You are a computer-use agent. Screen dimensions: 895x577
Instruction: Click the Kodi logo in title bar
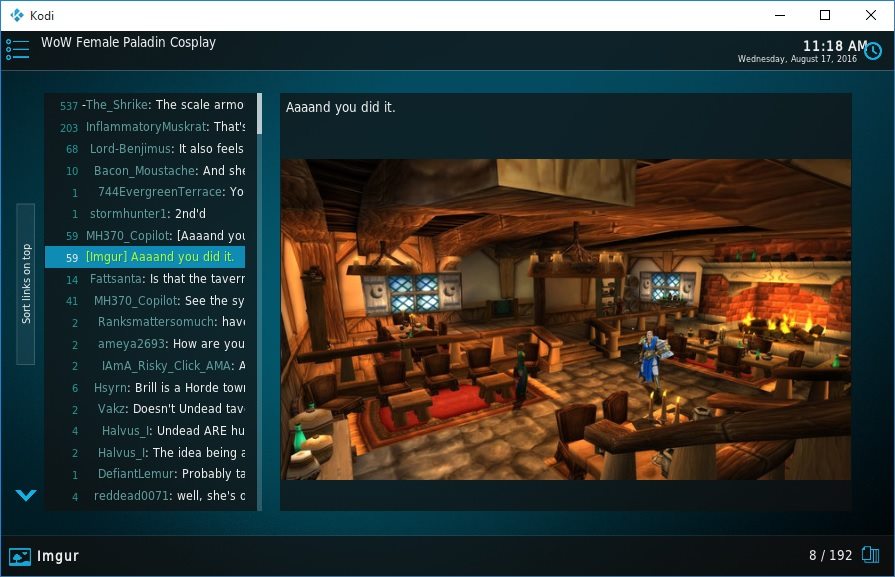click(x=15, y=15)
